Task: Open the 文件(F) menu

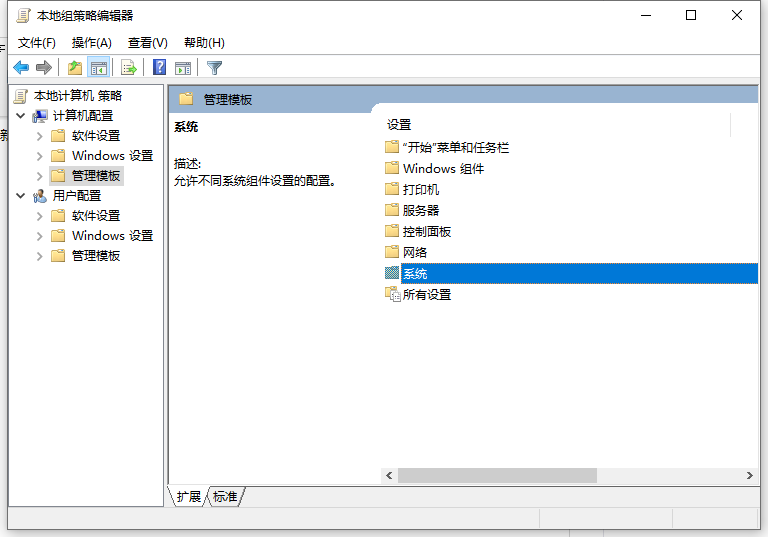Action: (37, 43)
